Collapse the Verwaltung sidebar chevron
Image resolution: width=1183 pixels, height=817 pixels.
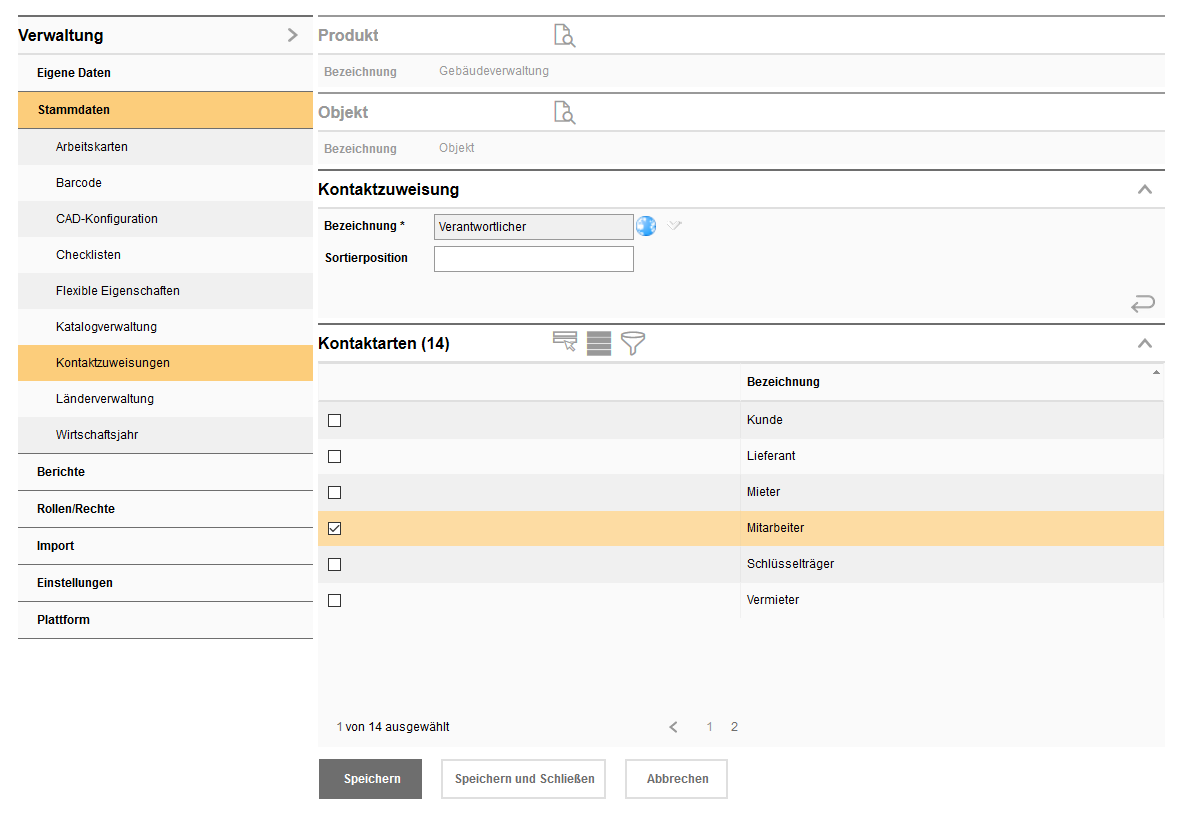(x=292, y=35)
